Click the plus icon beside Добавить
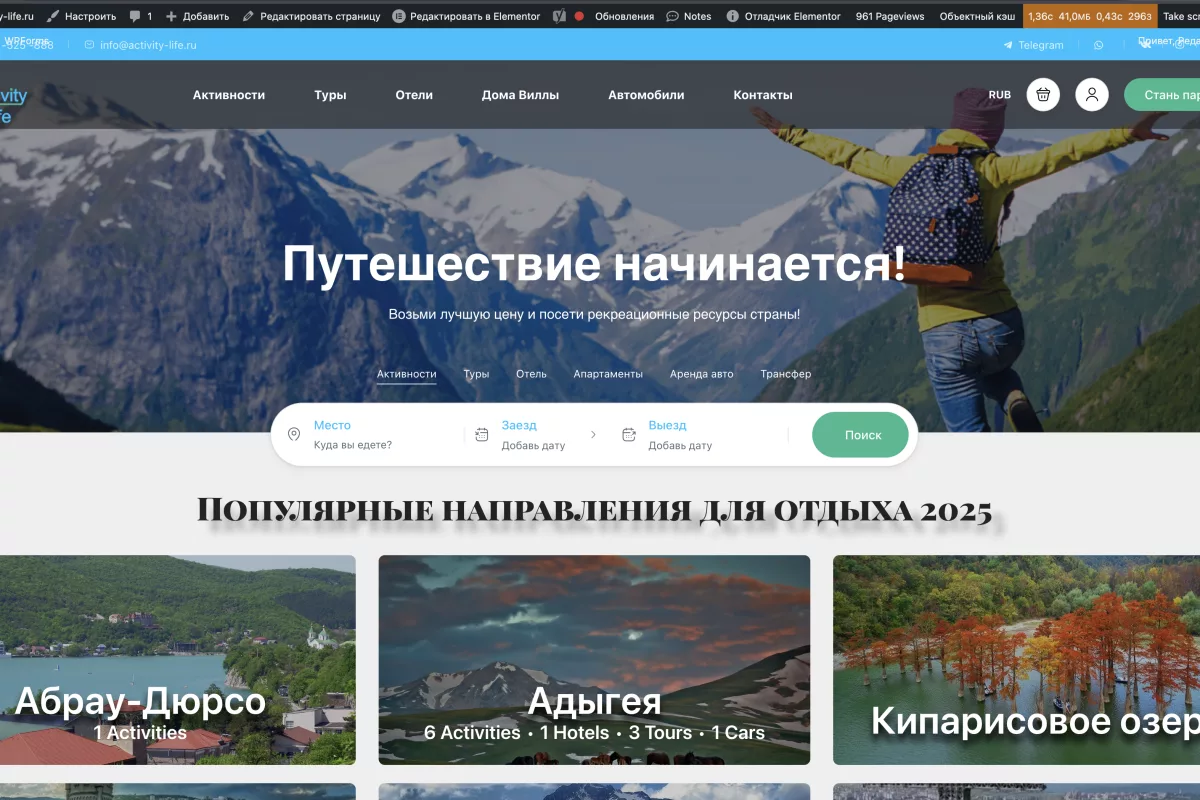1200x800 pixels. (171, 16)
